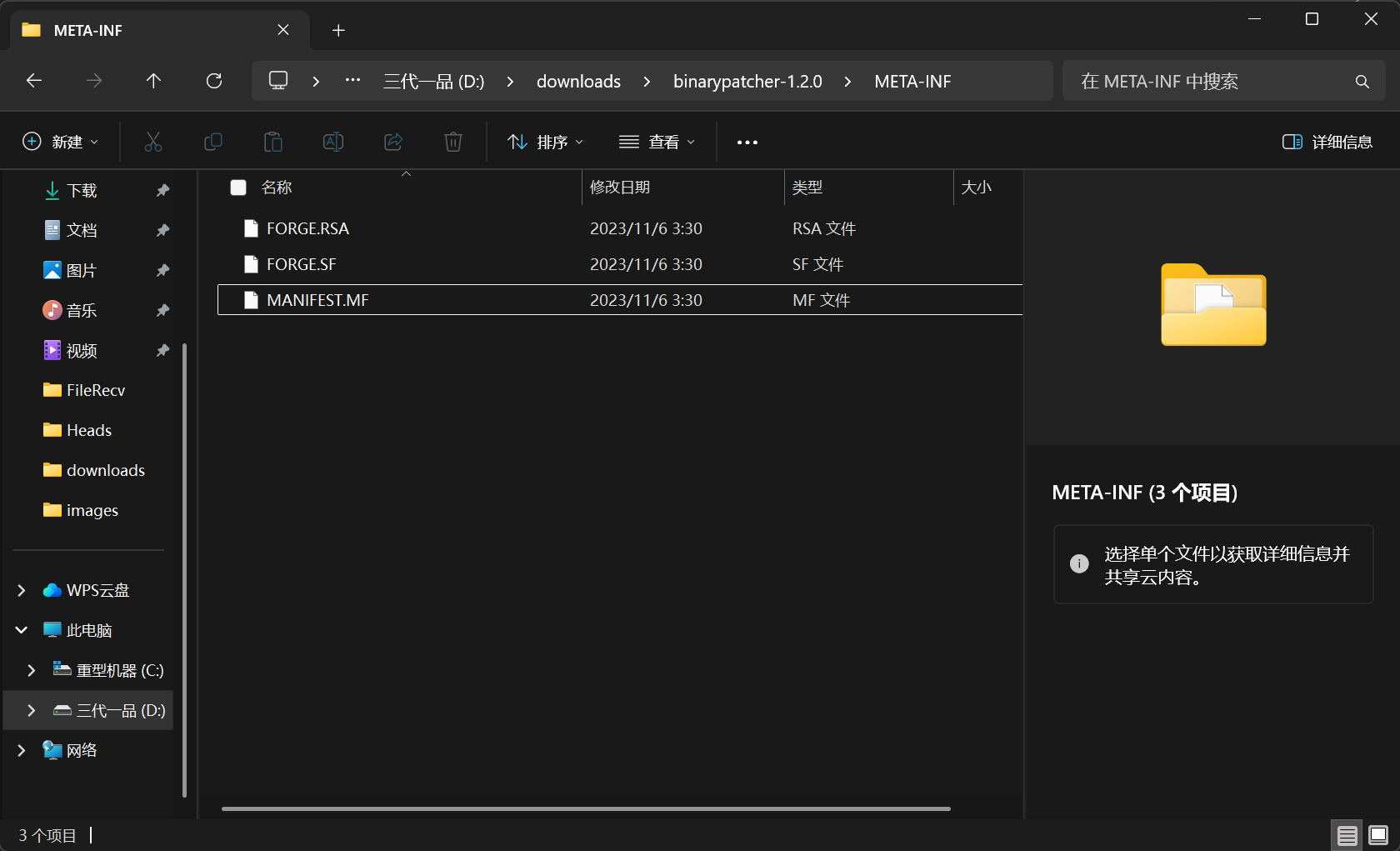Refresh the current folder view
This screenshot has height=851, width=1400.
(214, 81)
